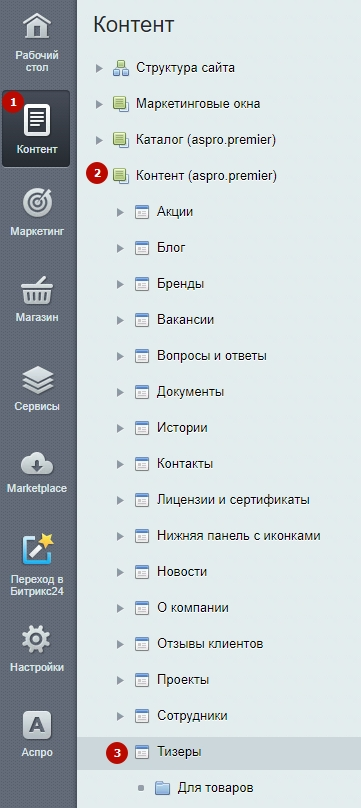Open the Сервисы layers icon
The height and width of the screenshot is (808, 361).
(37, 380)
